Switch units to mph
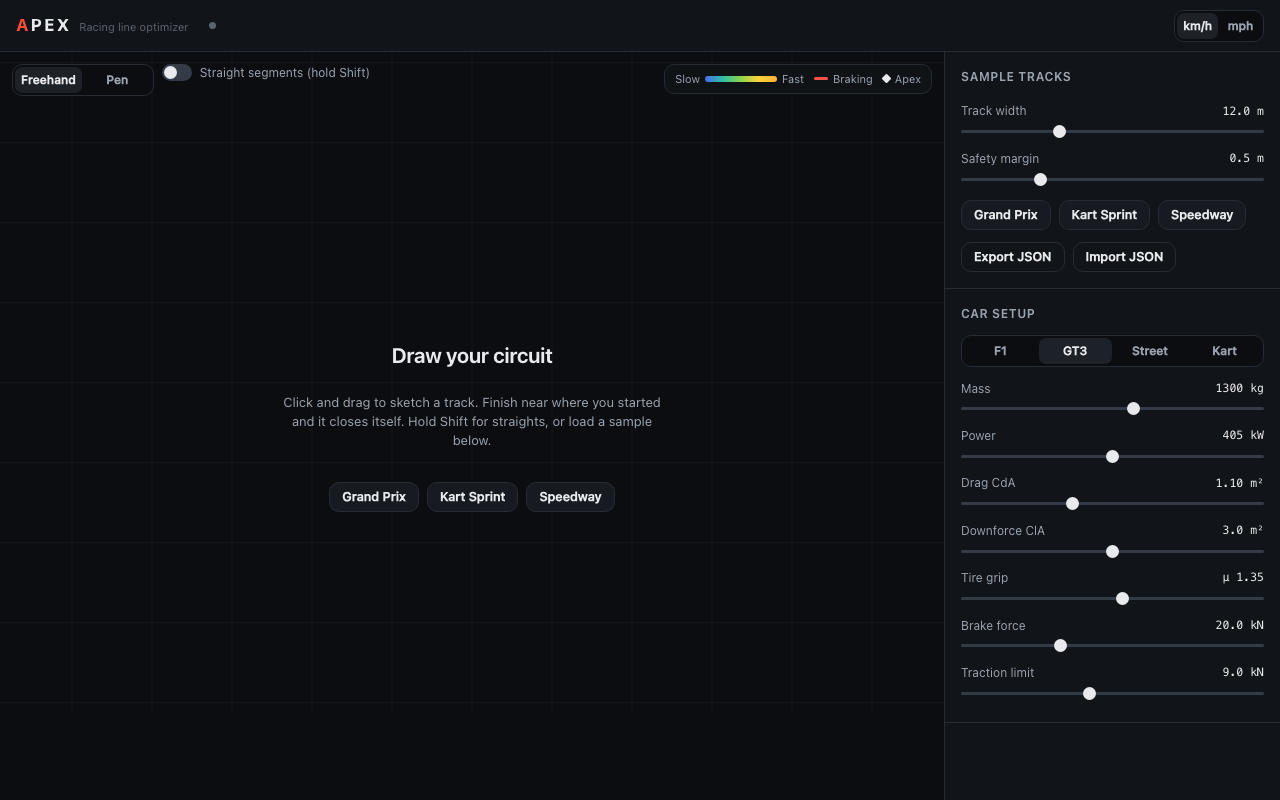The width and height of the screenshot is (1280, 800). coord(1240,26)
